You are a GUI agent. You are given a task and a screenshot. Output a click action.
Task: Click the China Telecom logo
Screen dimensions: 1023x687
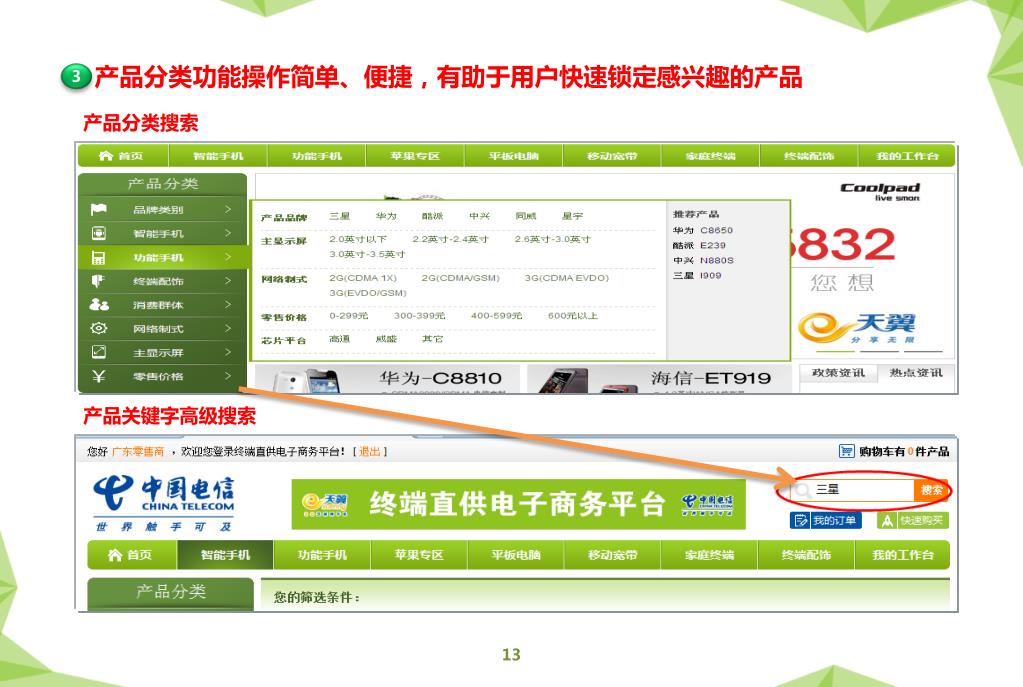click(164, 502)
